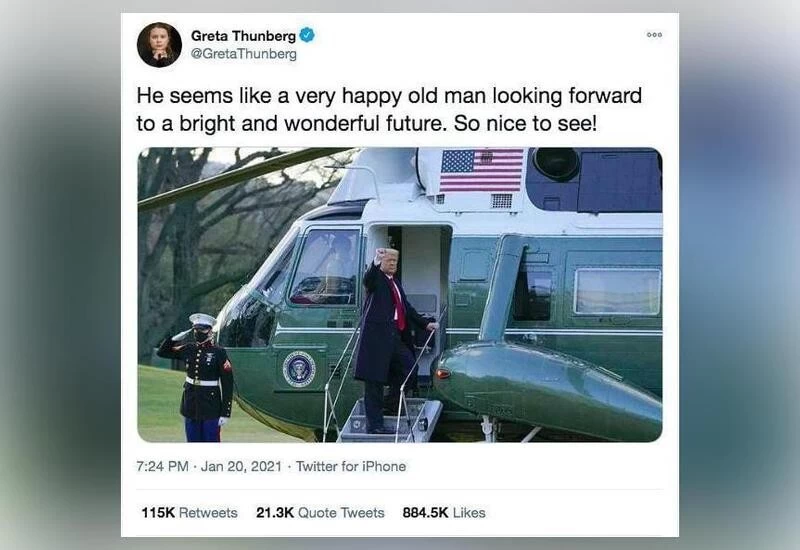Click the Greta Thunberg display name
800x550 pixels.
pos(243,36)
